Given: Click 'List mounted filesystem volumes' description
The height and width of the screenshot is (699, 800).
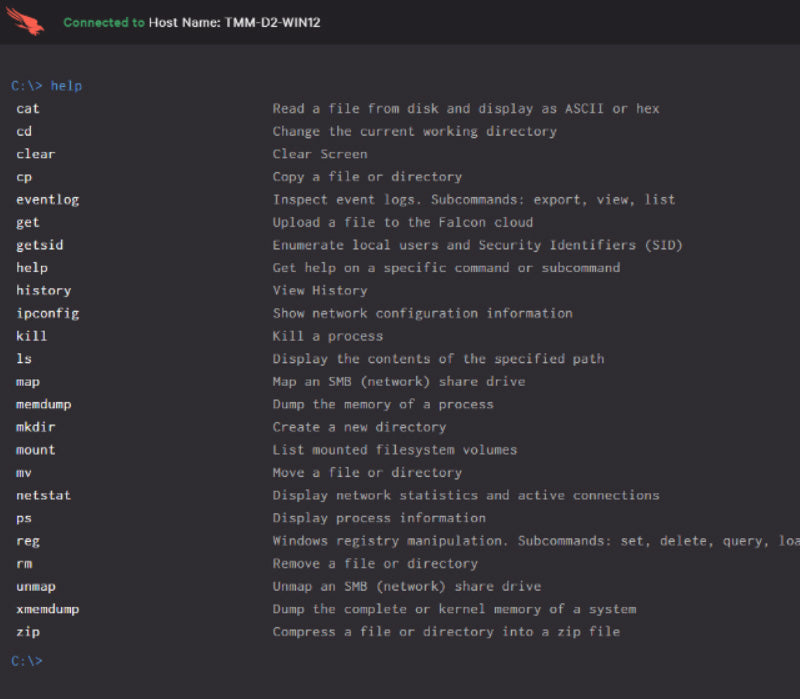Looking at the screenshot, I should click(395, 450).
